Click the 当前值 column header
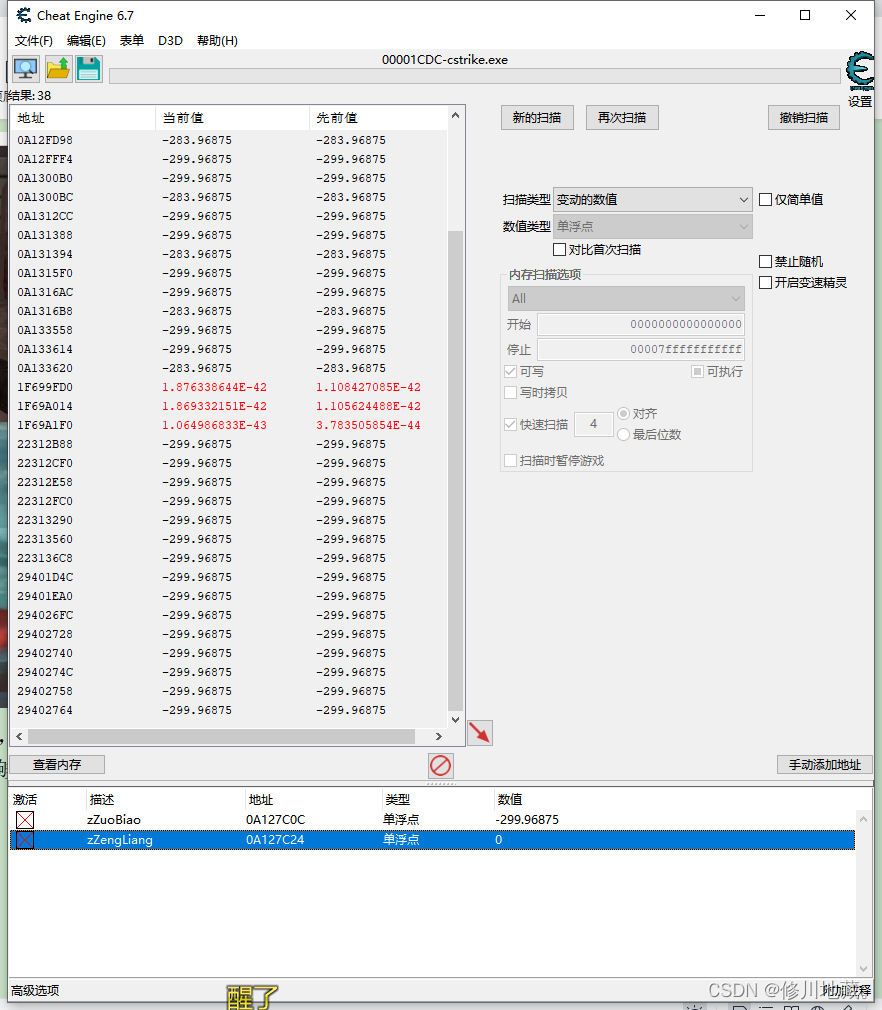 (x=233, y=118)
